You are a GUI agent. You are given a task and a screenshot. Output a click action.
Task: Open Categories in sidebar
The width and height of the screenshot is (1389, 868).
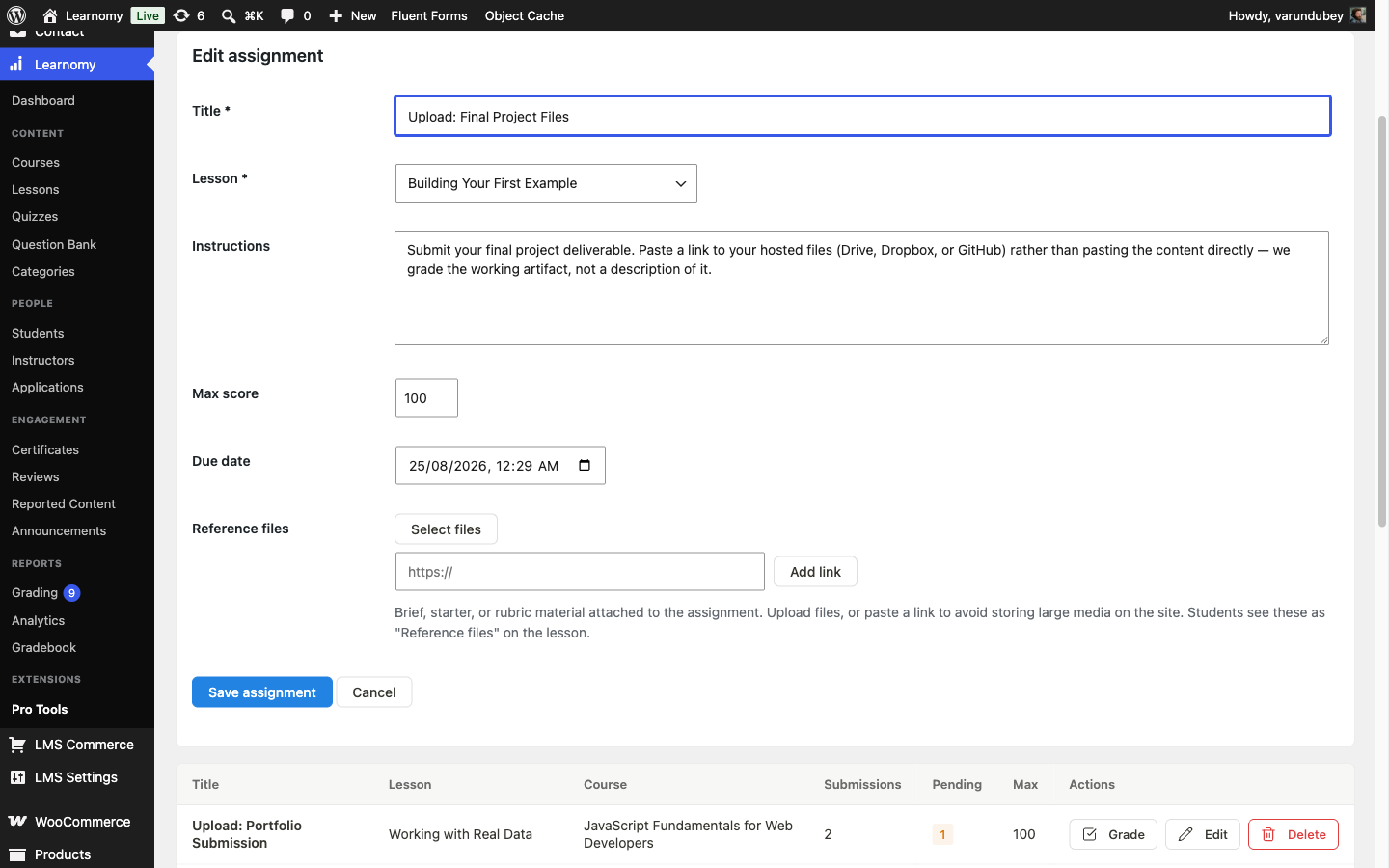point(43,271)
